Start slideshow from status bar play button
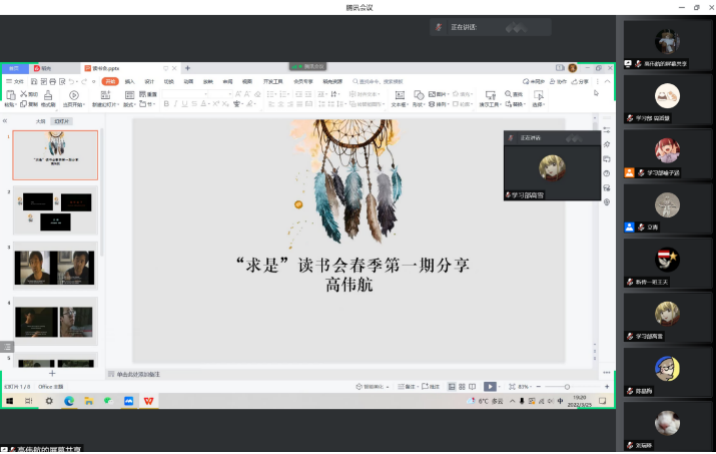The image size is (716, 454). pyautogui.click(x=490, y=386)
